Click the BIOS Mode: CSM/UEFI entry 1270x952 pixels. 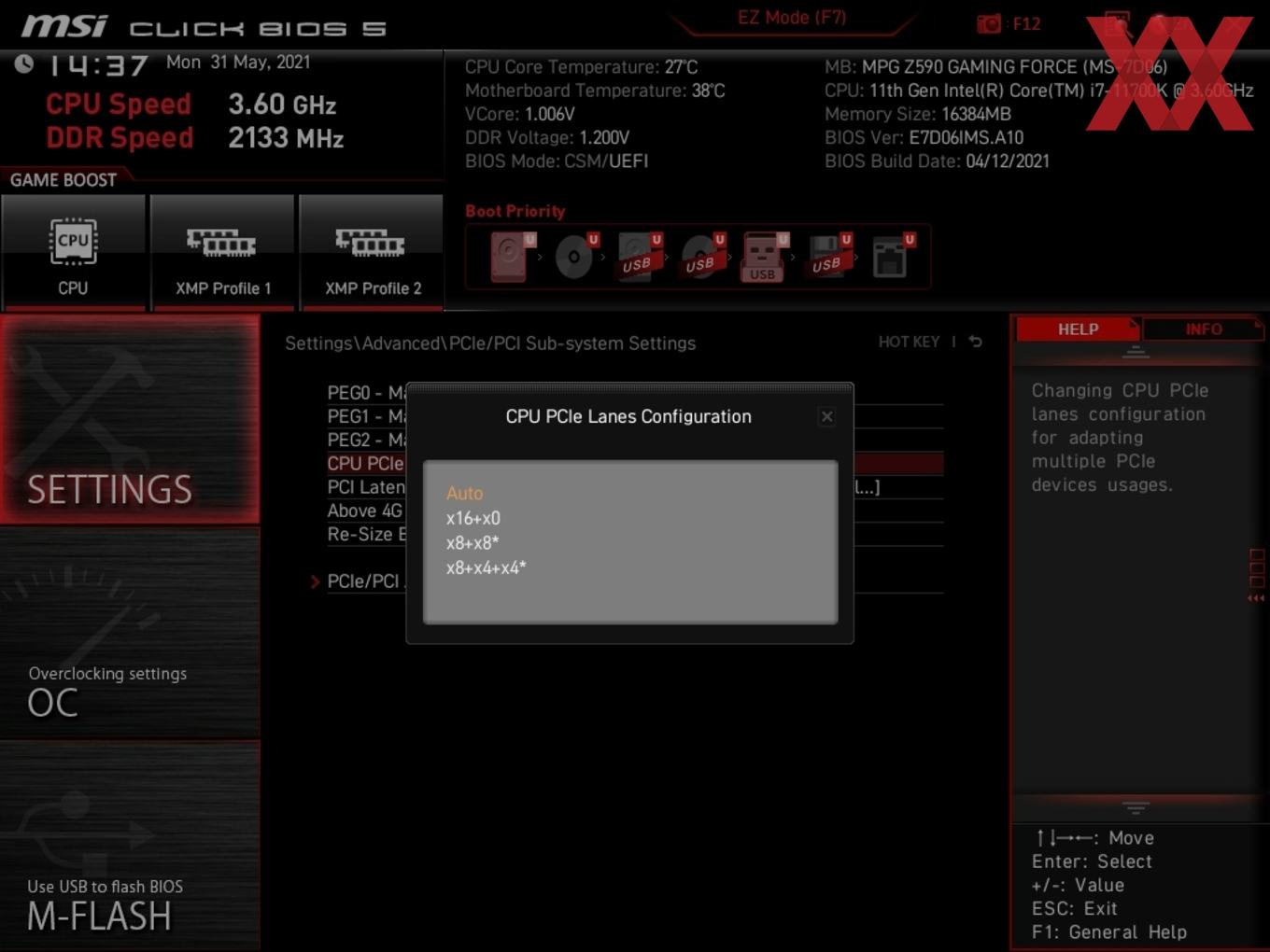click(x=557, y=161)
